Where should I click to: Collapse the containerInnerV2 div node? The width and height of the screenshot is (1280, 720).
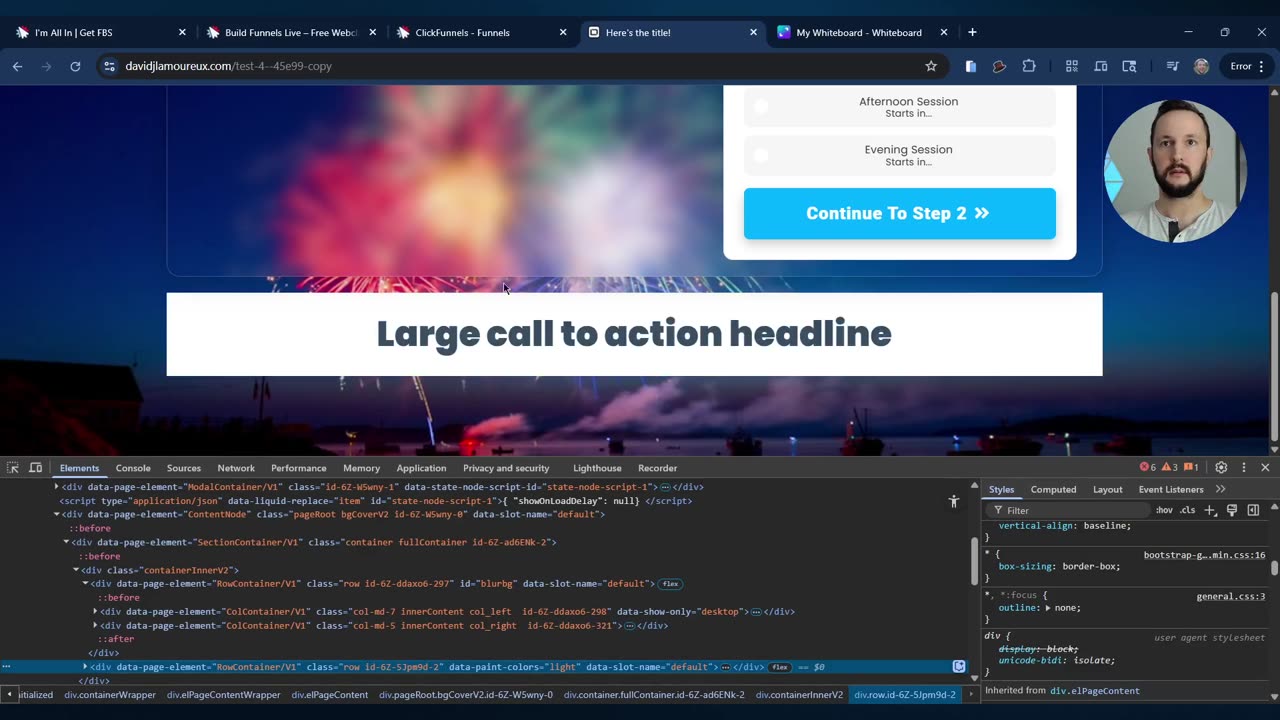(76, 570)
